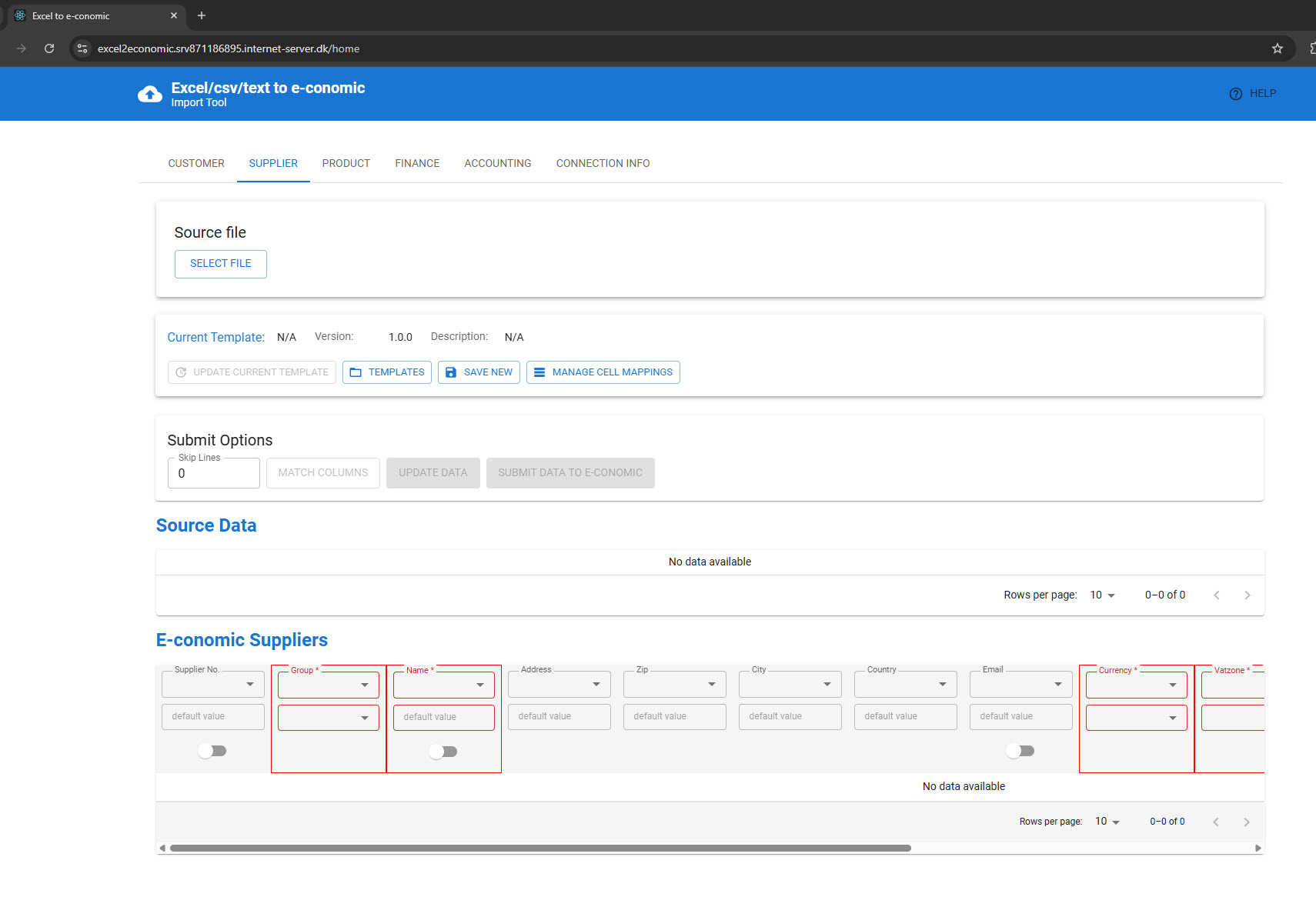Switch to the Connection Info tab
The image size is (1316, 897).
coord(603,163)
